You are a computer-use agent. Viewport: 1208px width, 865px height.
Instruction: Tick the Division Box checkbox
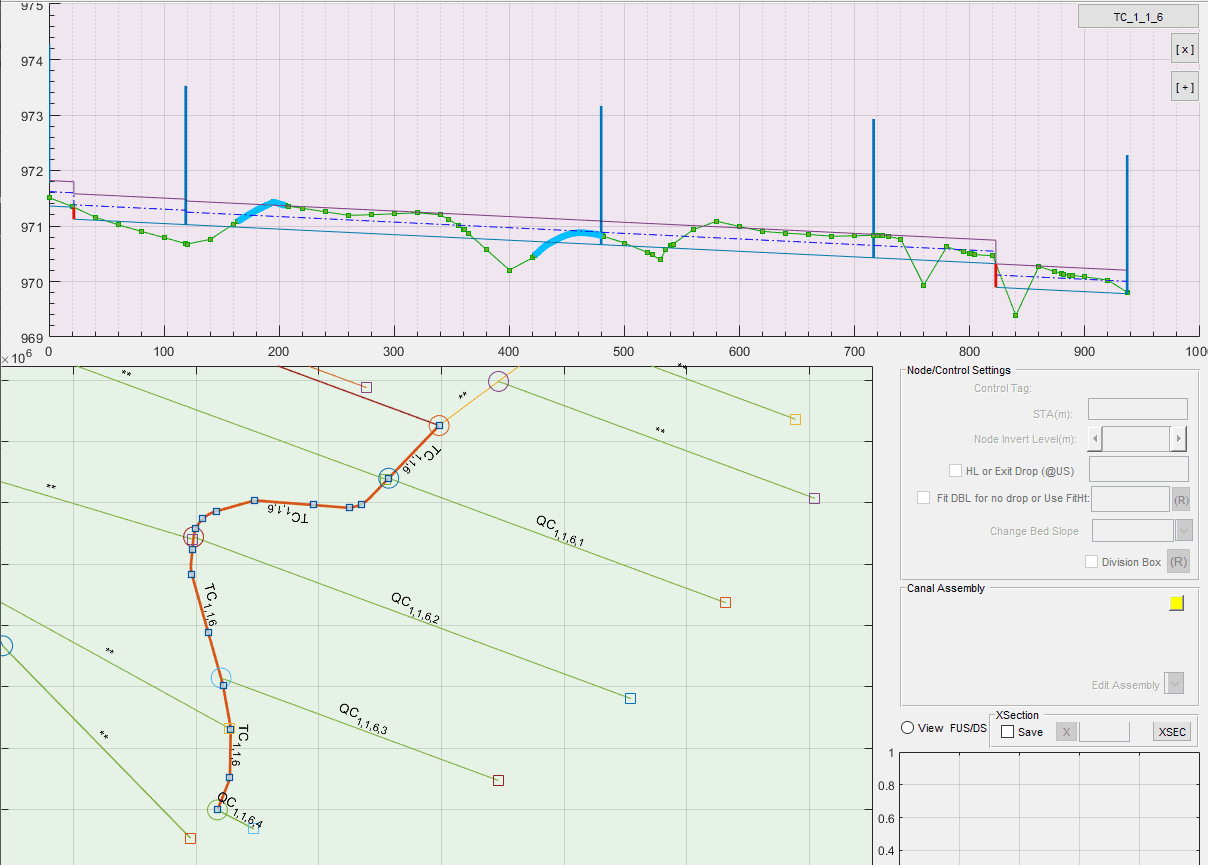click(x=1092, y=562)
